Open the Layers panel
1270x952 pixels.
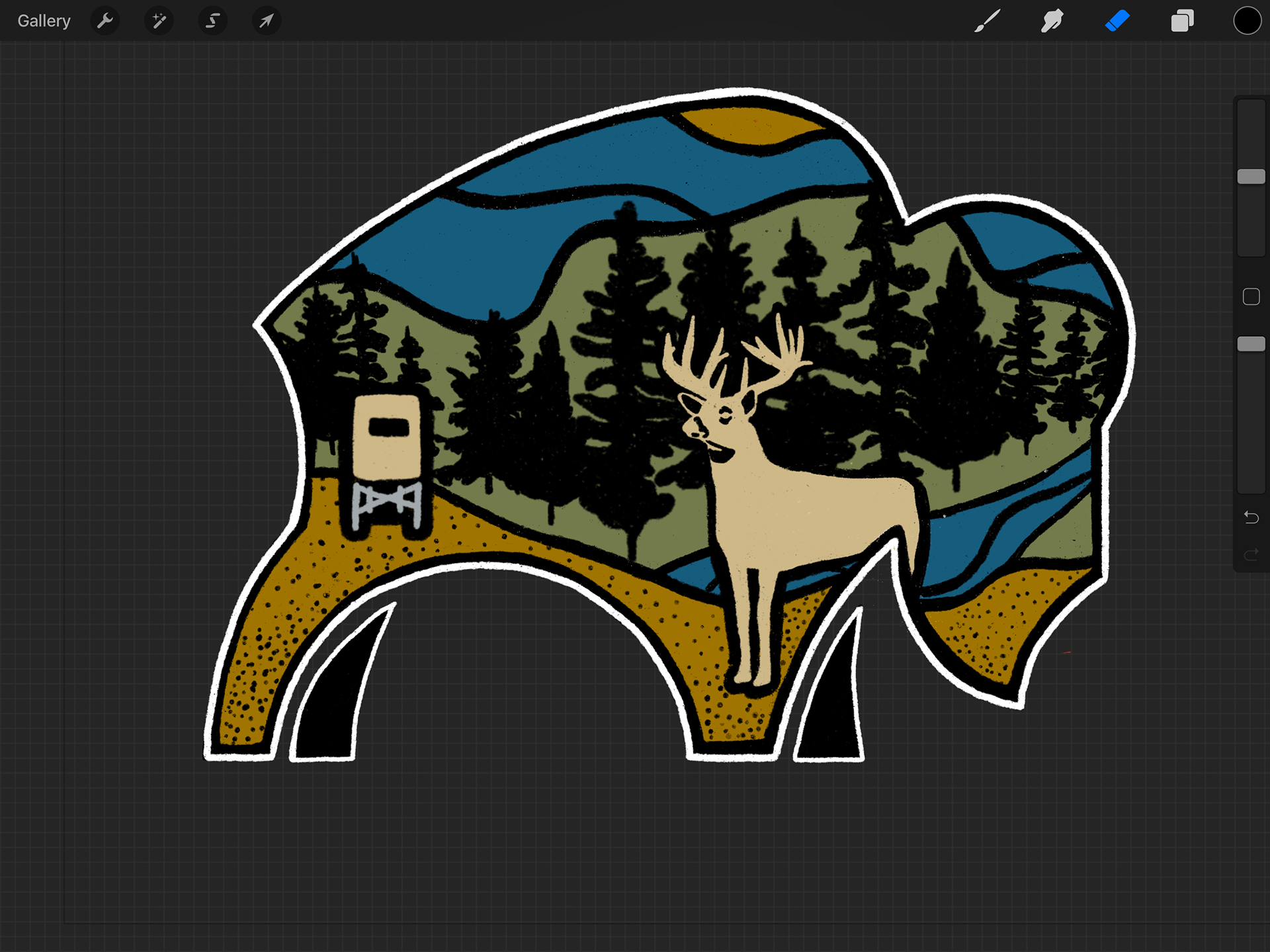tap(1182, 21)
